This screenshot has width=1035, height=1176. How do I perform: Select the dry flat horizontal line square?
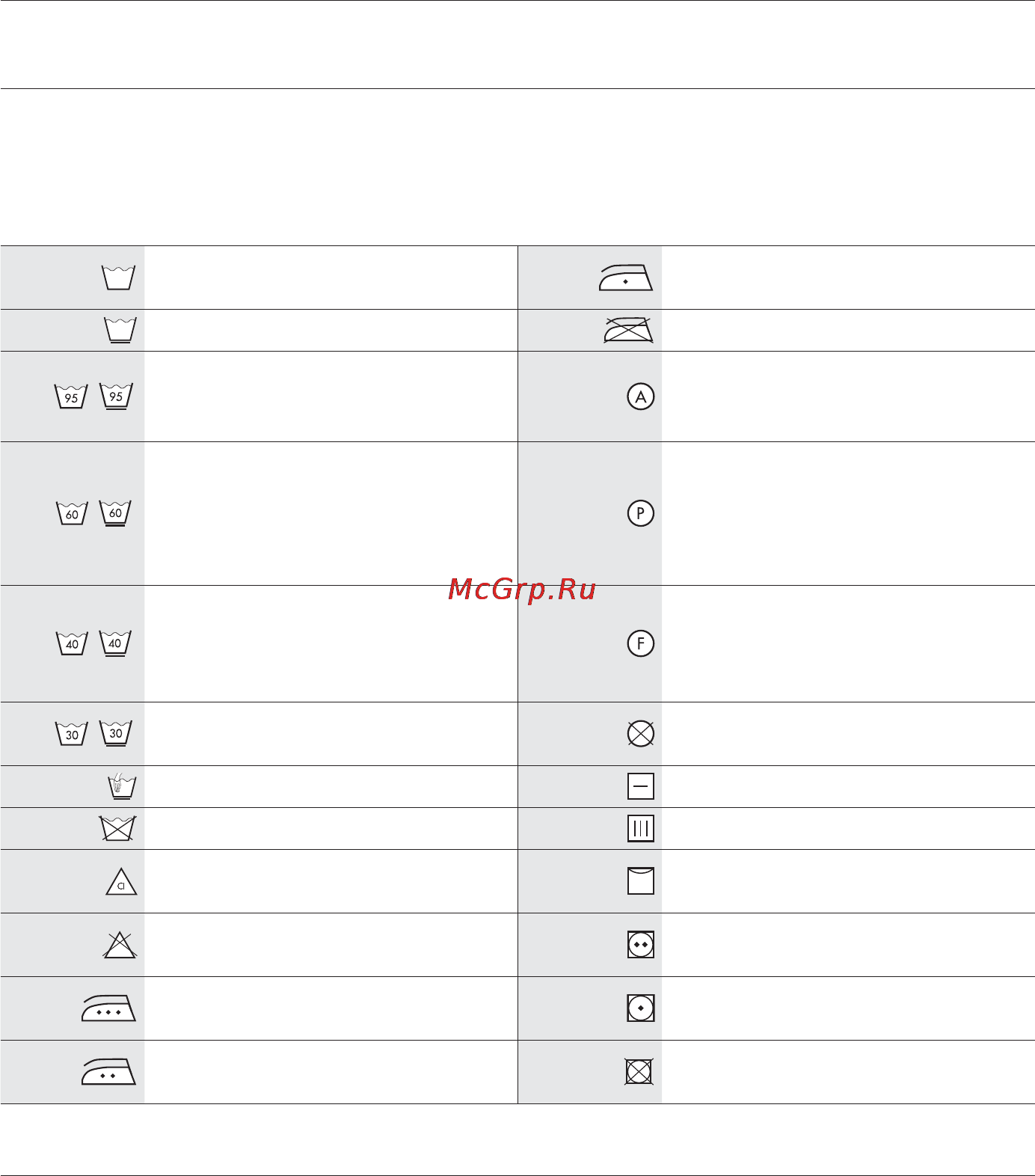641,786
